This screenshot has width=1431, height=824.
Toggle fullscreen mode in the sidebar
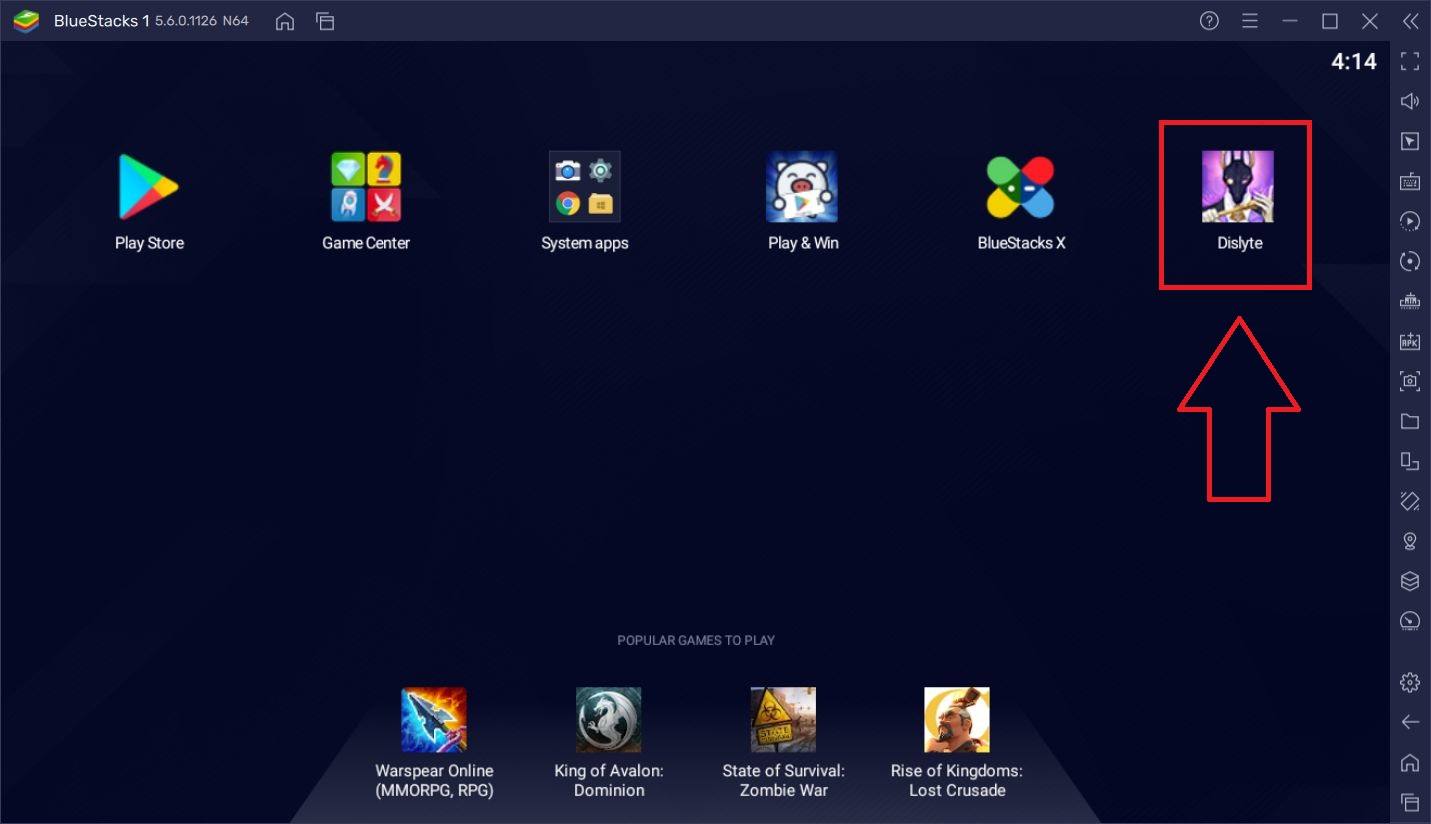(x=1410, y=61)
